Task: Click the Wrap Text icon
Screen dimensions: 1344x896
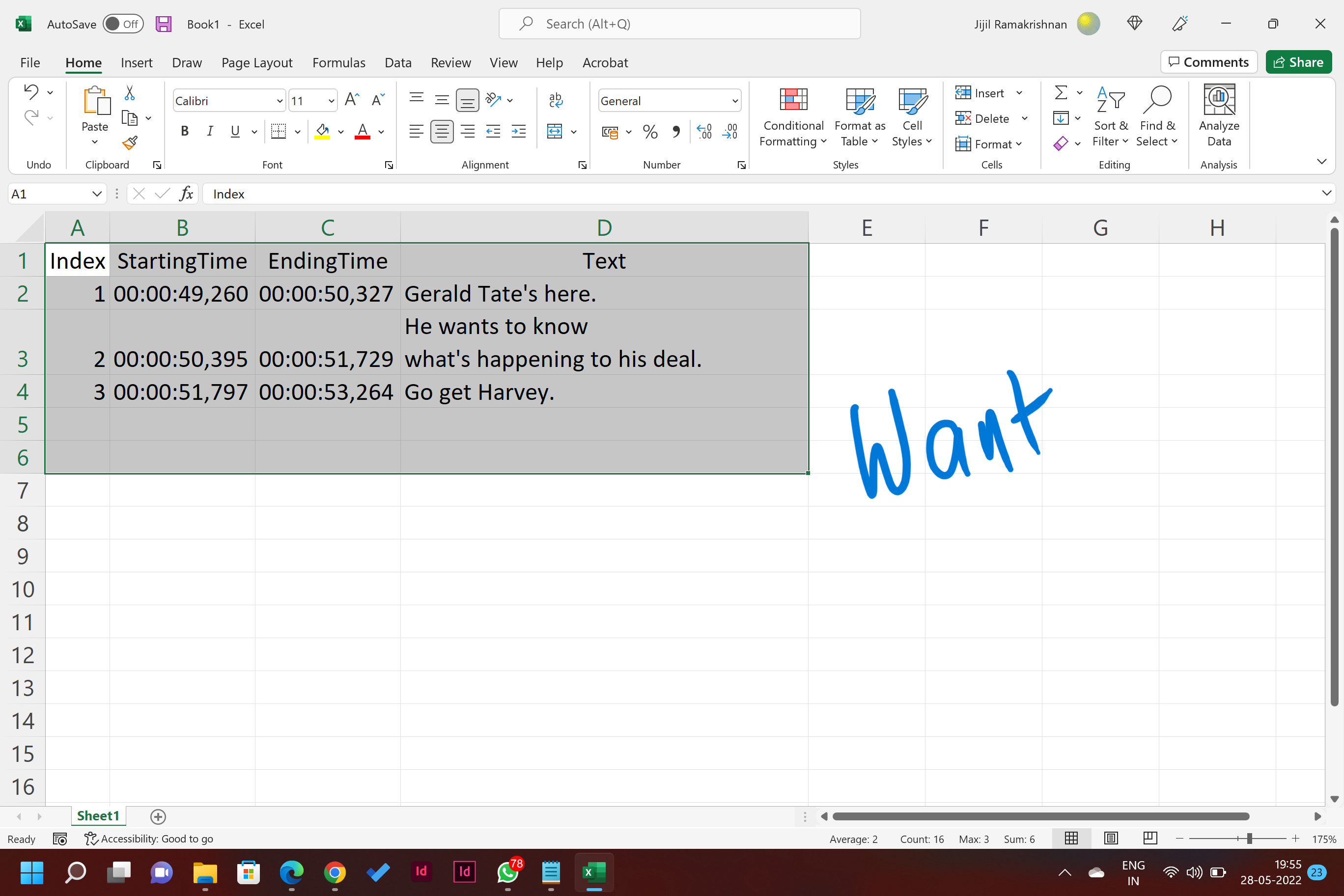Action: tap(556, 100)
